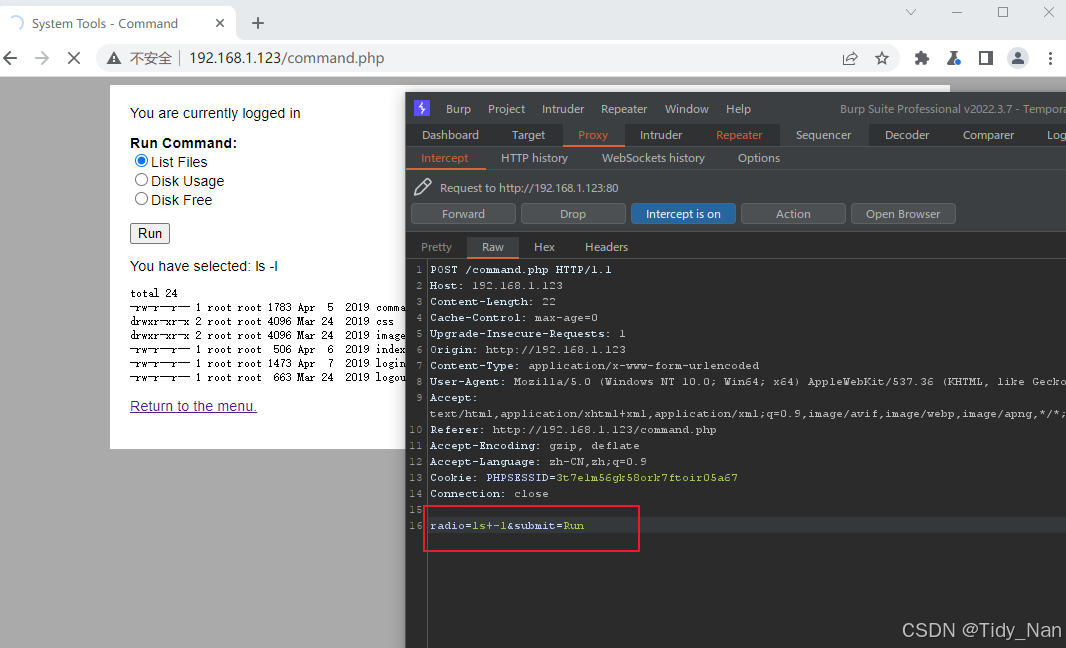1066x648 pixels.
Task: Select the List Files radio button
Action: [141, 161]
